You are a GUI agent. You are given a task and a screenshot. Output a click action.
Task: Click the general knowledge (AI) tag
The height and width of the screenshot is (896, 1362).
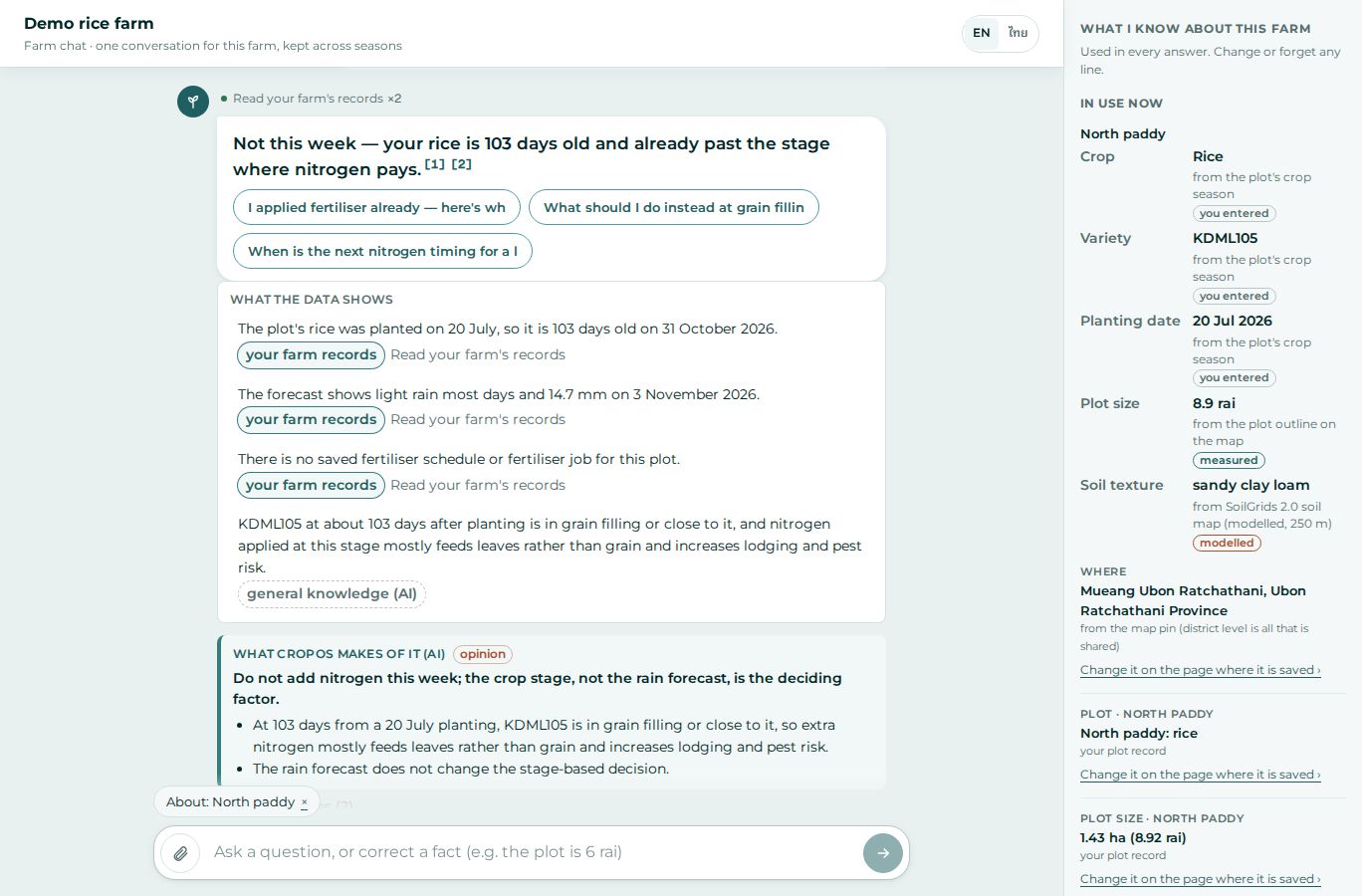pos(332,594)
